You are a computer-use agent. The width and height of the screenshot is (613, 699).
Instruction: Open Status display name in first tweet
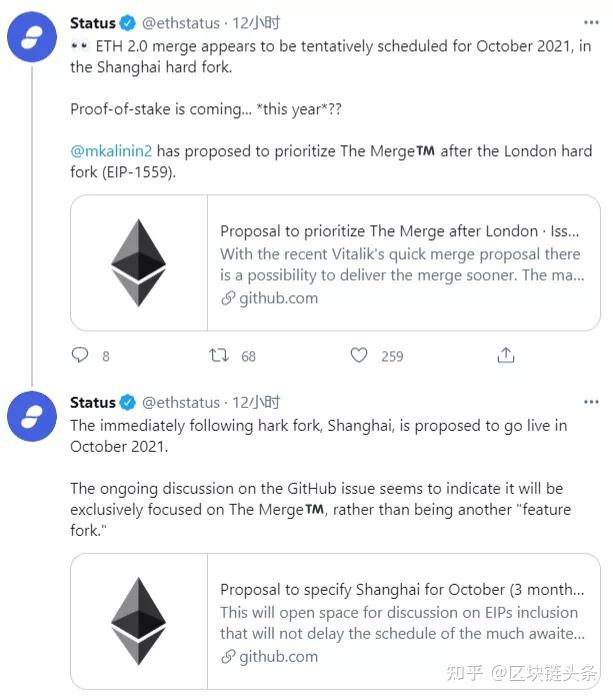click(x=92, y=23)
